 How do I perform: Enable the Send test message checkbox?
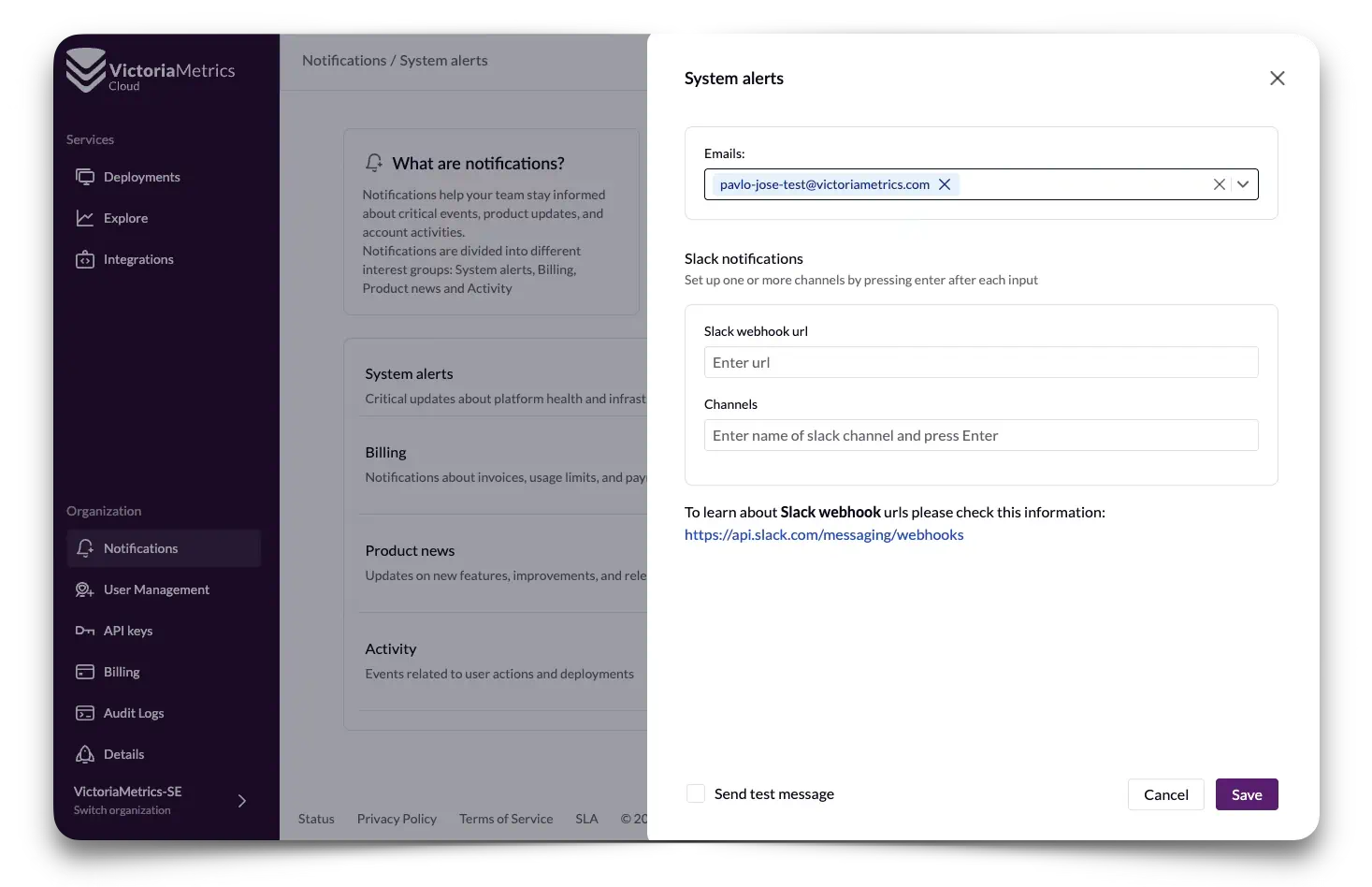coord(696,793)
